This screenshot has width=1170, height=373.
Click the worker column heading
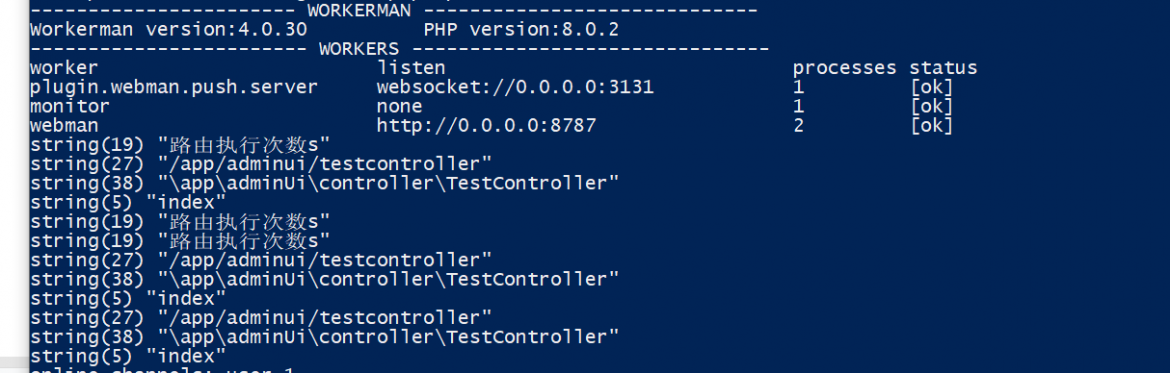coord(64,68)
